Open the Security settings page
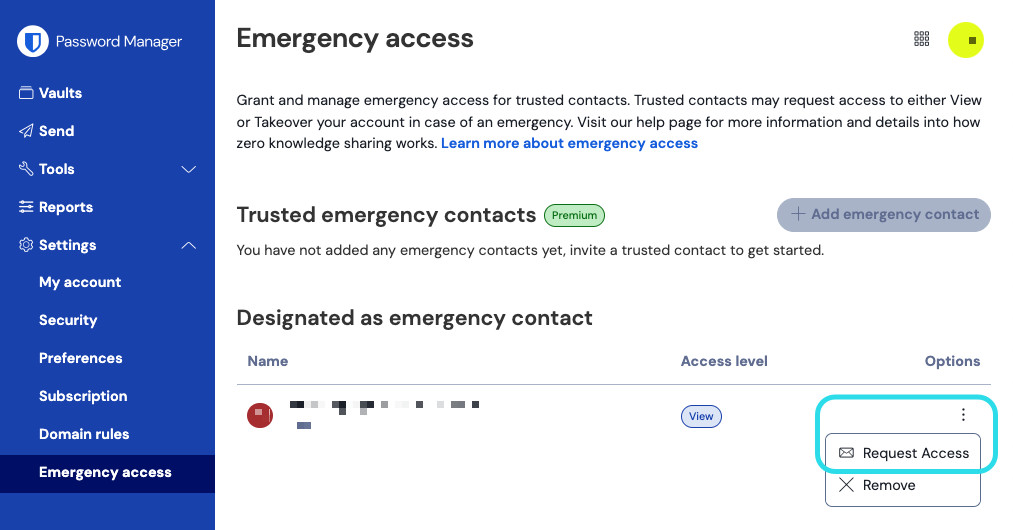The width and height of the screenshot is (1013, 530). (x=68, y=320)
